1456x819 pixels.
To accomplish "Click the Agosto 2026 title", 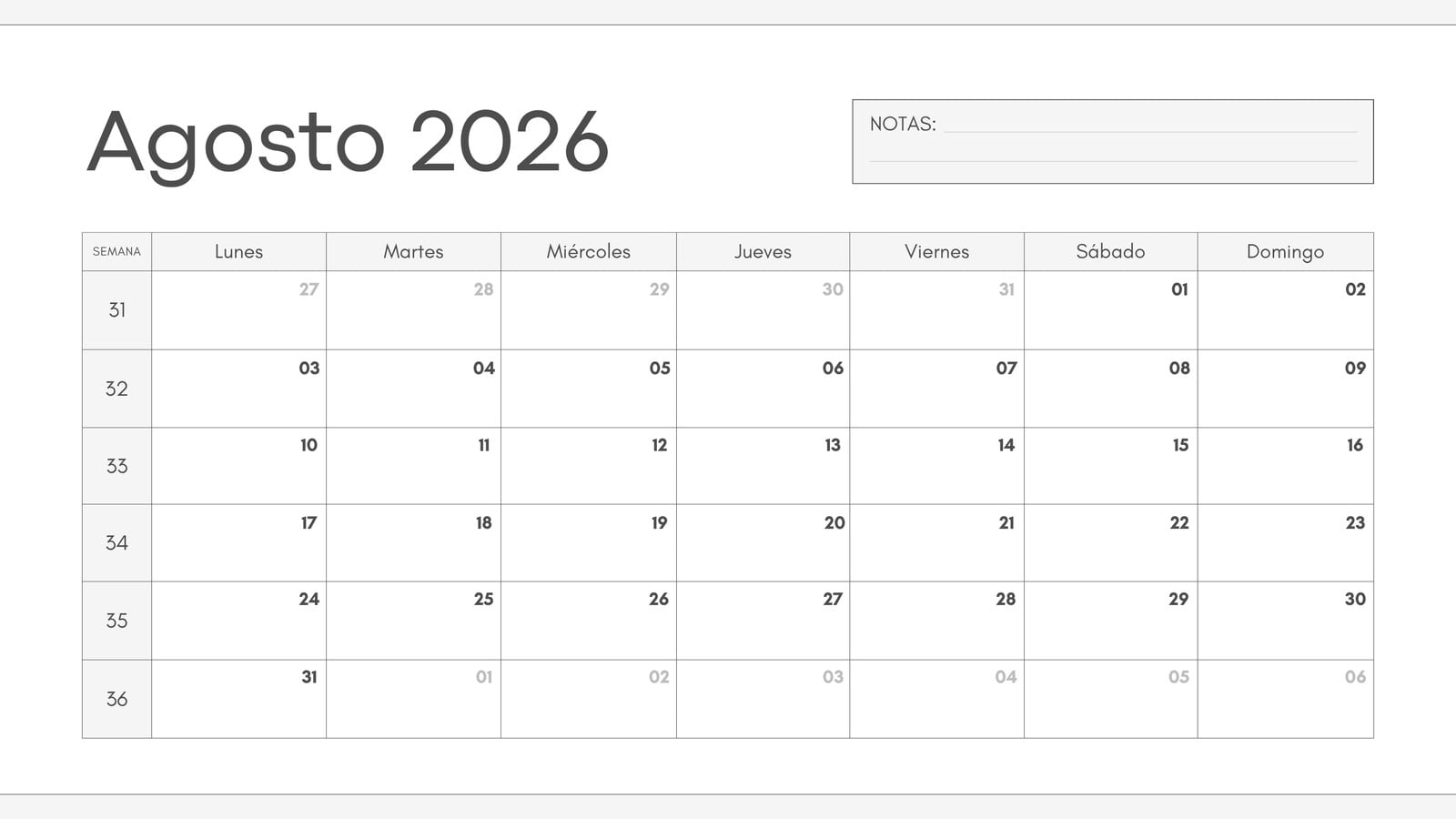I will point(348,143).
